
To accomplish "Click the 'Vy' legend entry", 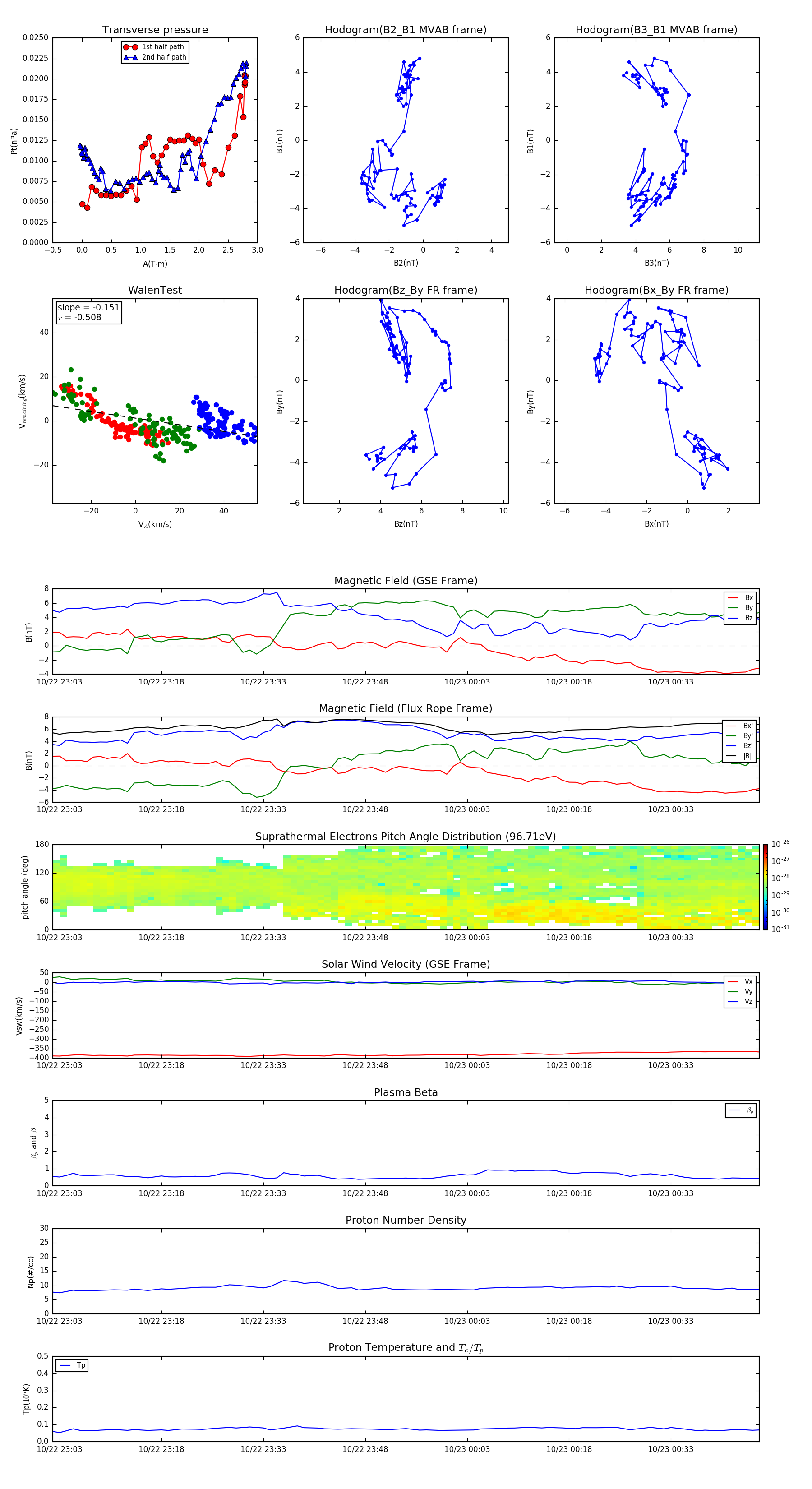I will (740, 991).
